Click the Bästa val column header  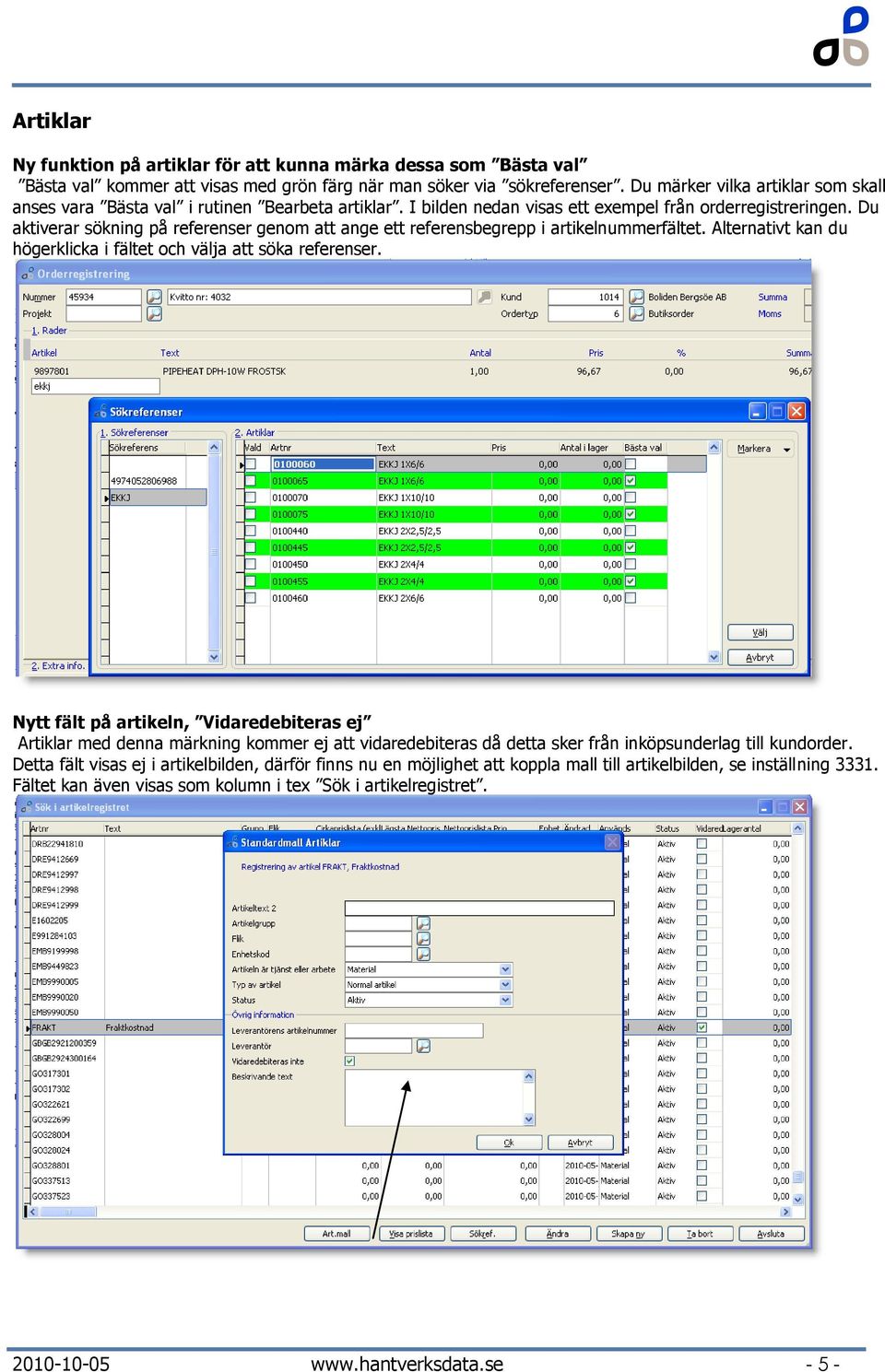click(643, 448)
